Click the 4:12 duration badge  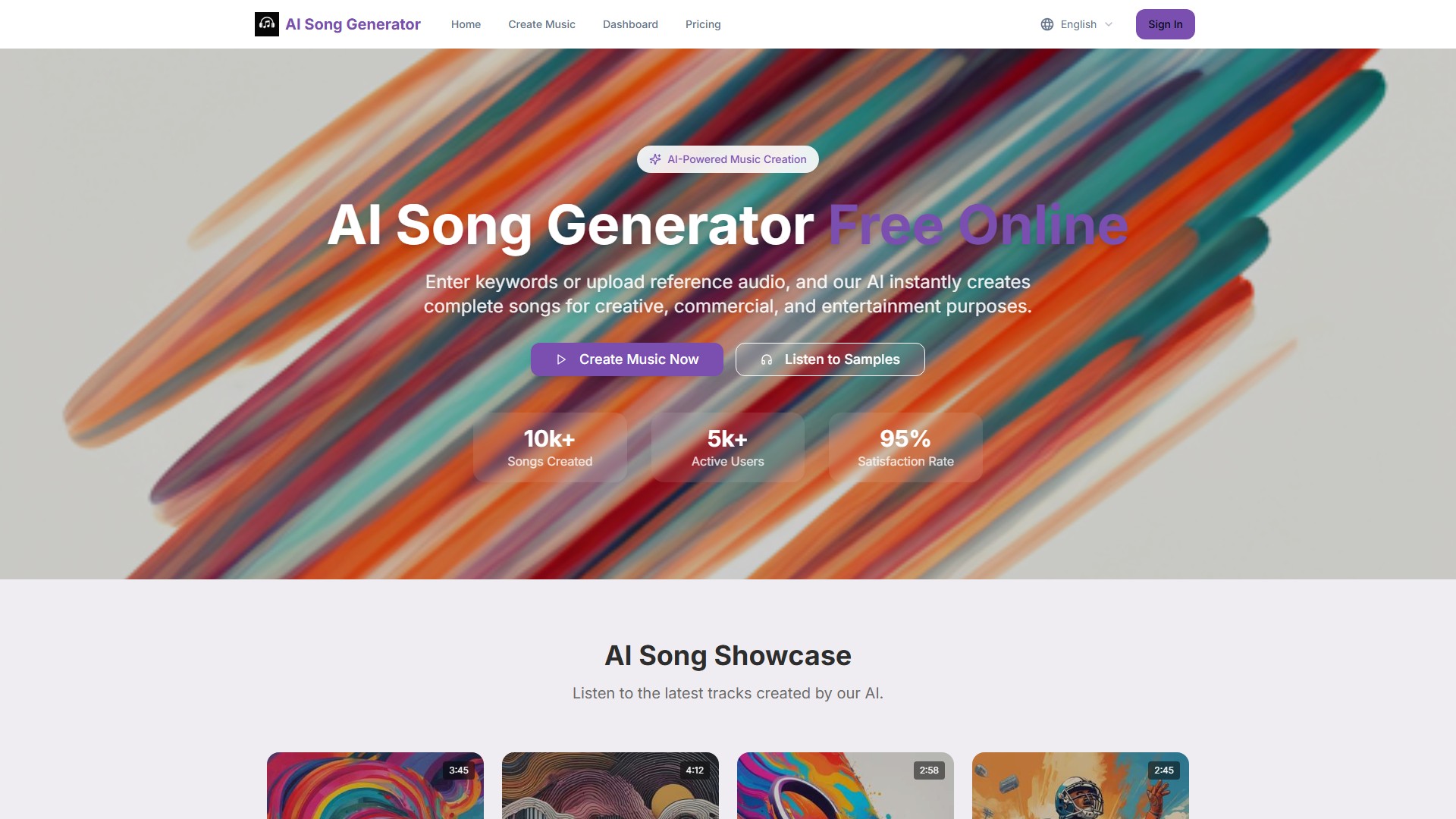695,770
